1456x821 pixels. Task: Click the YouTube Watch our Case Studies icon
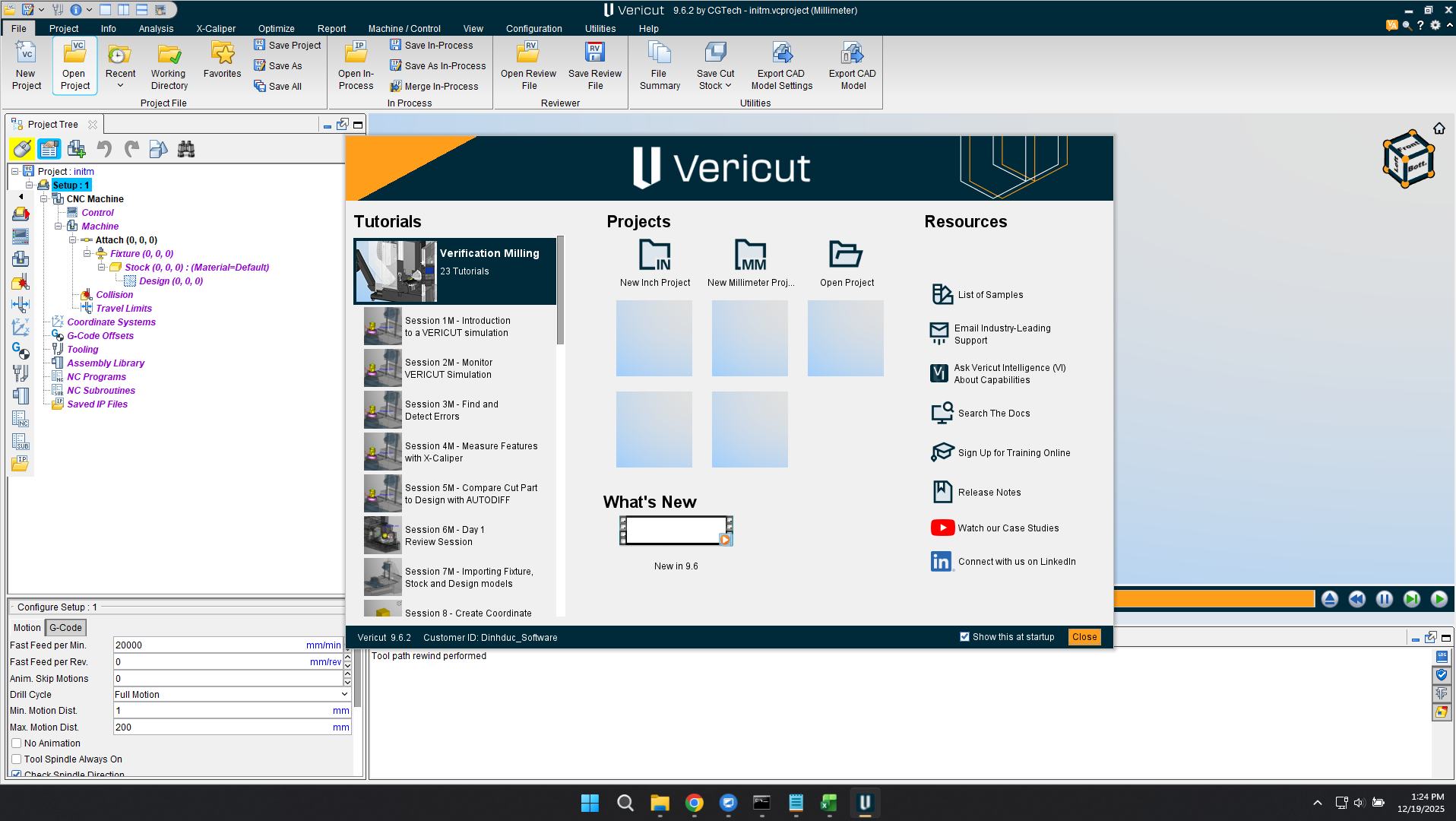tap(942, 528)
